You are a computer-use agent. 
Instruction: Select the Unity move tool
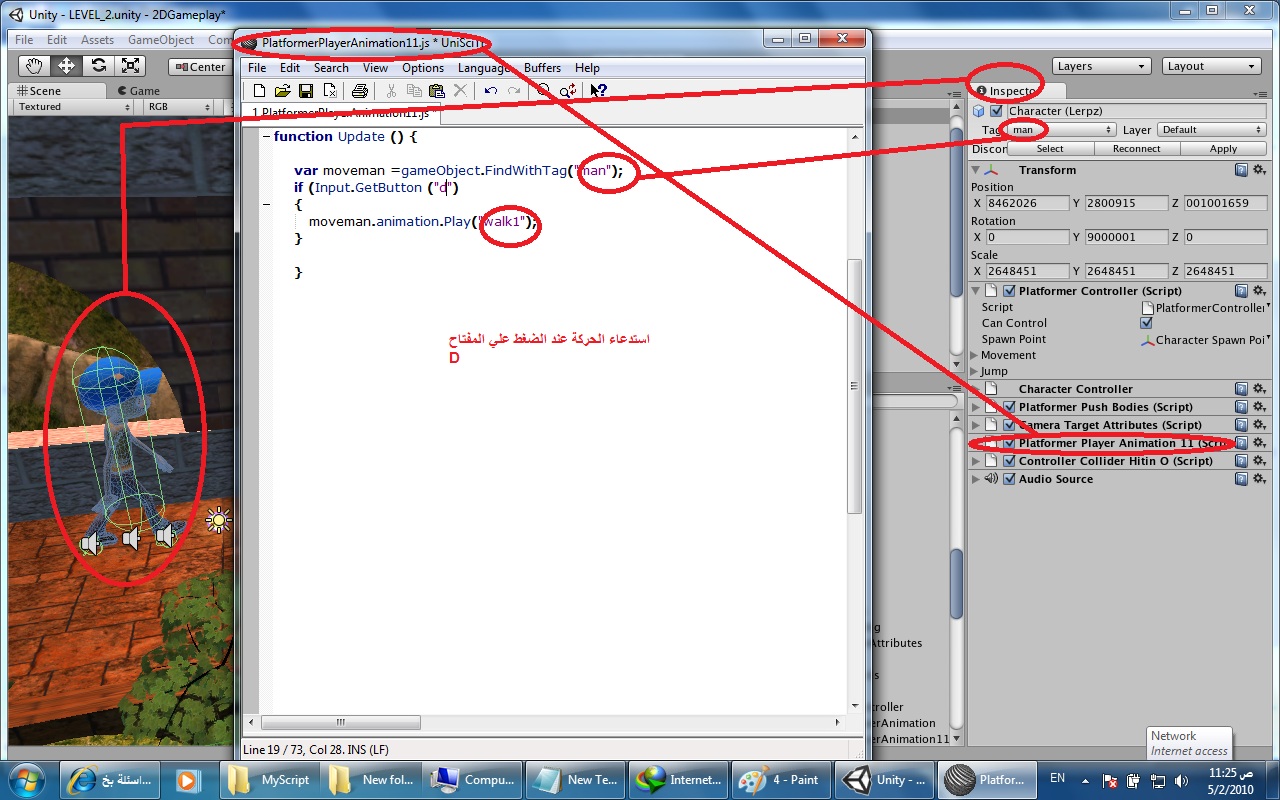tap(66, 66)
